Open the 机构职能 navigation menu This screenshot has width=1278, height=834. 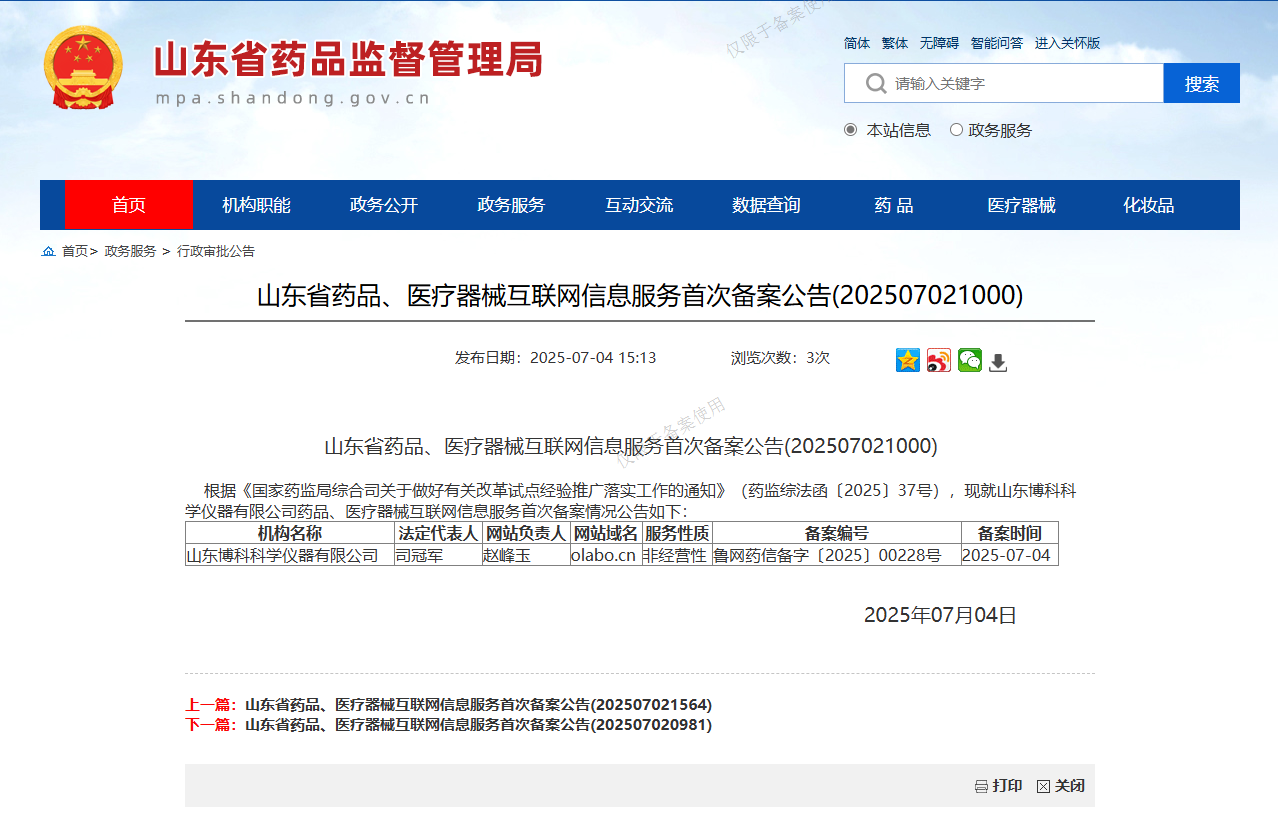pos(256,205)
